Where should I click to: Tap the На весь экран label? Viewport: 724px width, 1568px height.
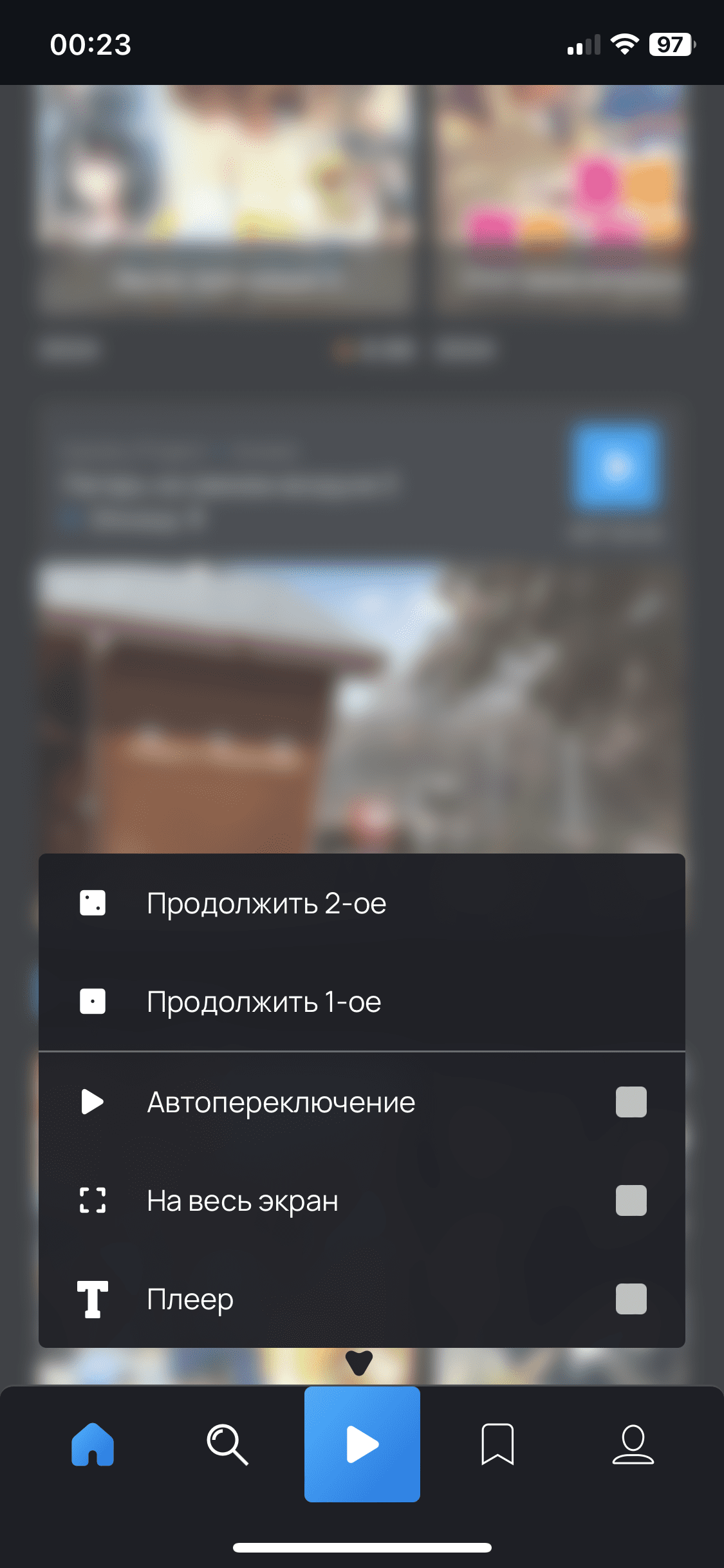click(x=243, y=1201)
